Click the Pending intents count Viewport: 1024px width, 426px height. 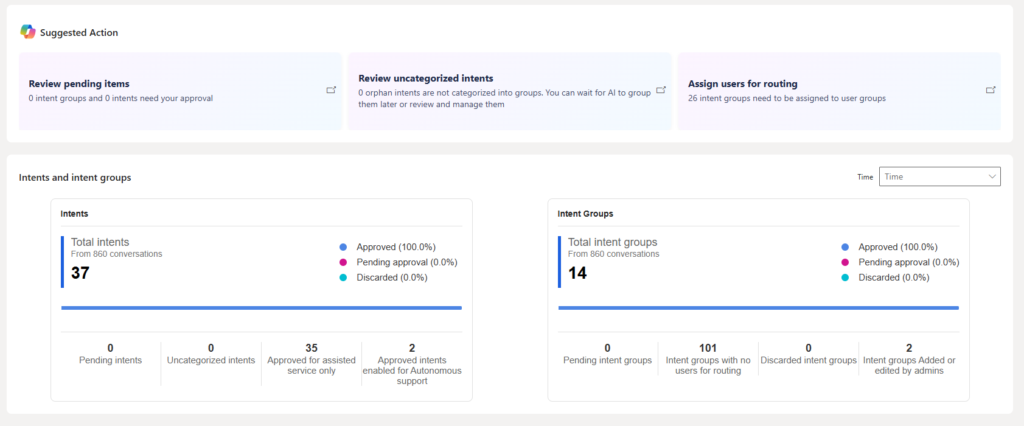coord(110,348)
